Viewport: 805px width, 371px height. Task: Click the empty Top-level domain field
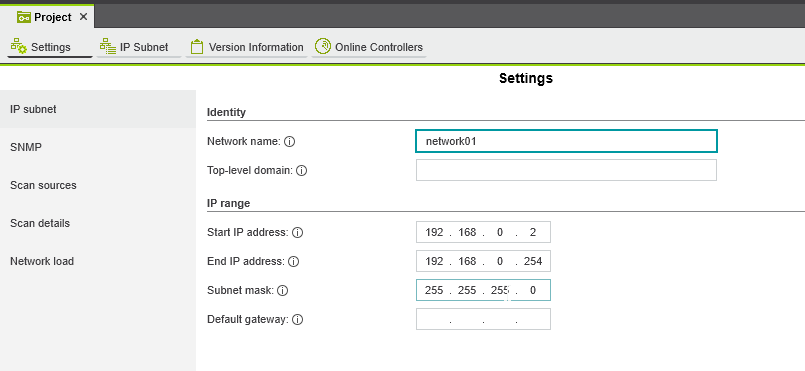tap(566, 170)
